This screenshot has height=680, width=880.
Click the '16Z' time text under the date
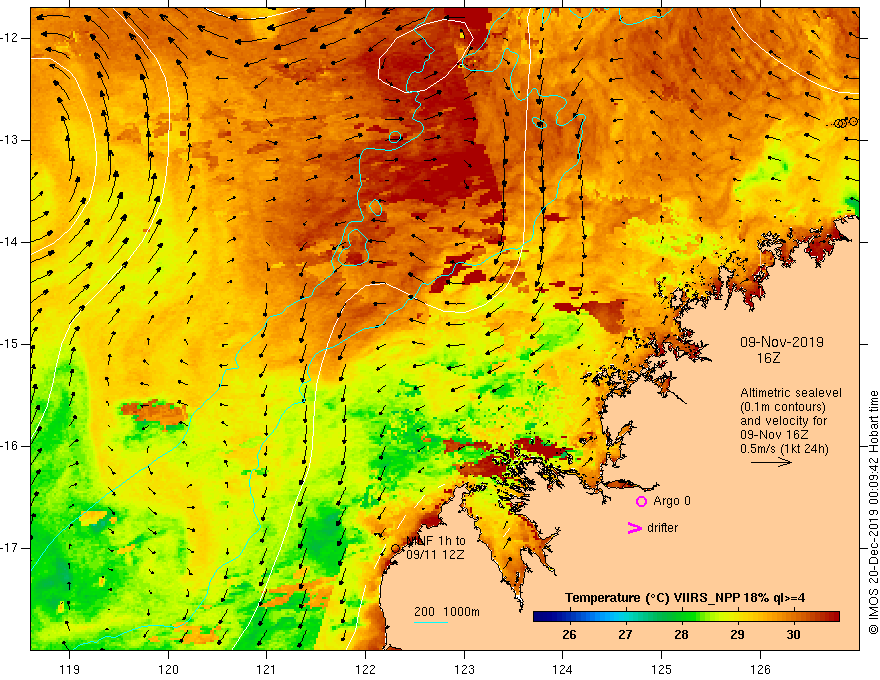coord(768,358)
